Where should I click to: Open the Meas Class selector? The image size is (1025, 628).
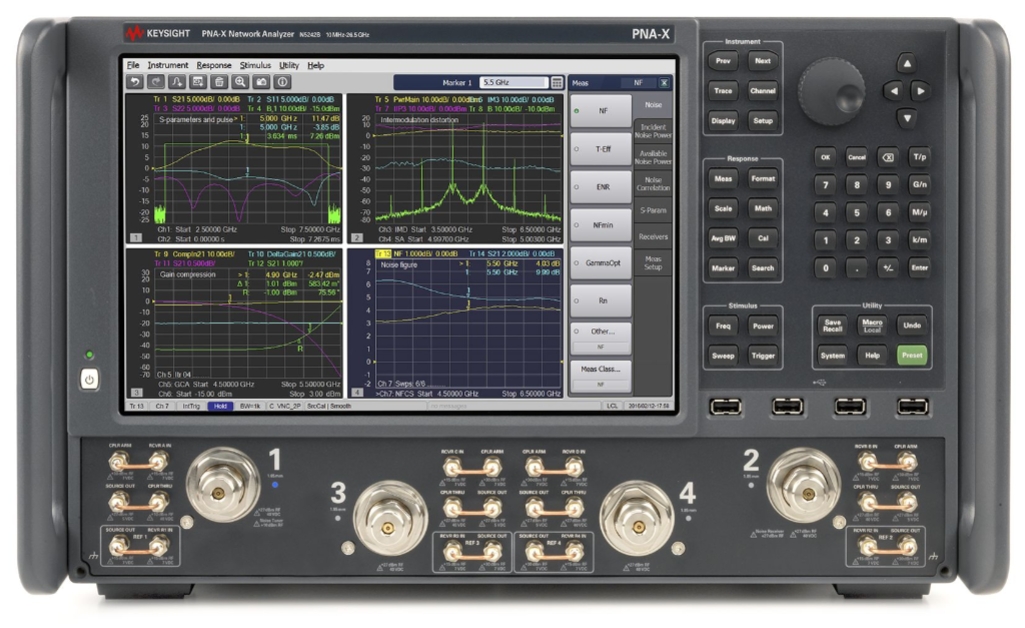point(601,371)
